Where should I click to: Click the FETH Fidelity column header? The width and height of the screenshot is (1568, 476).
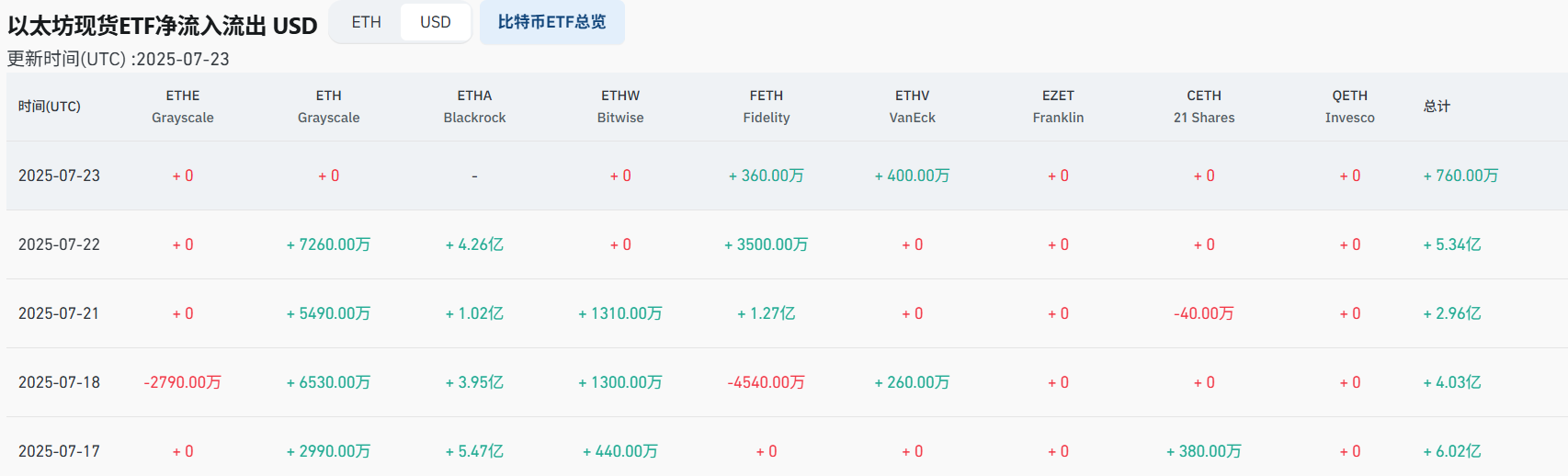[767, 107]
